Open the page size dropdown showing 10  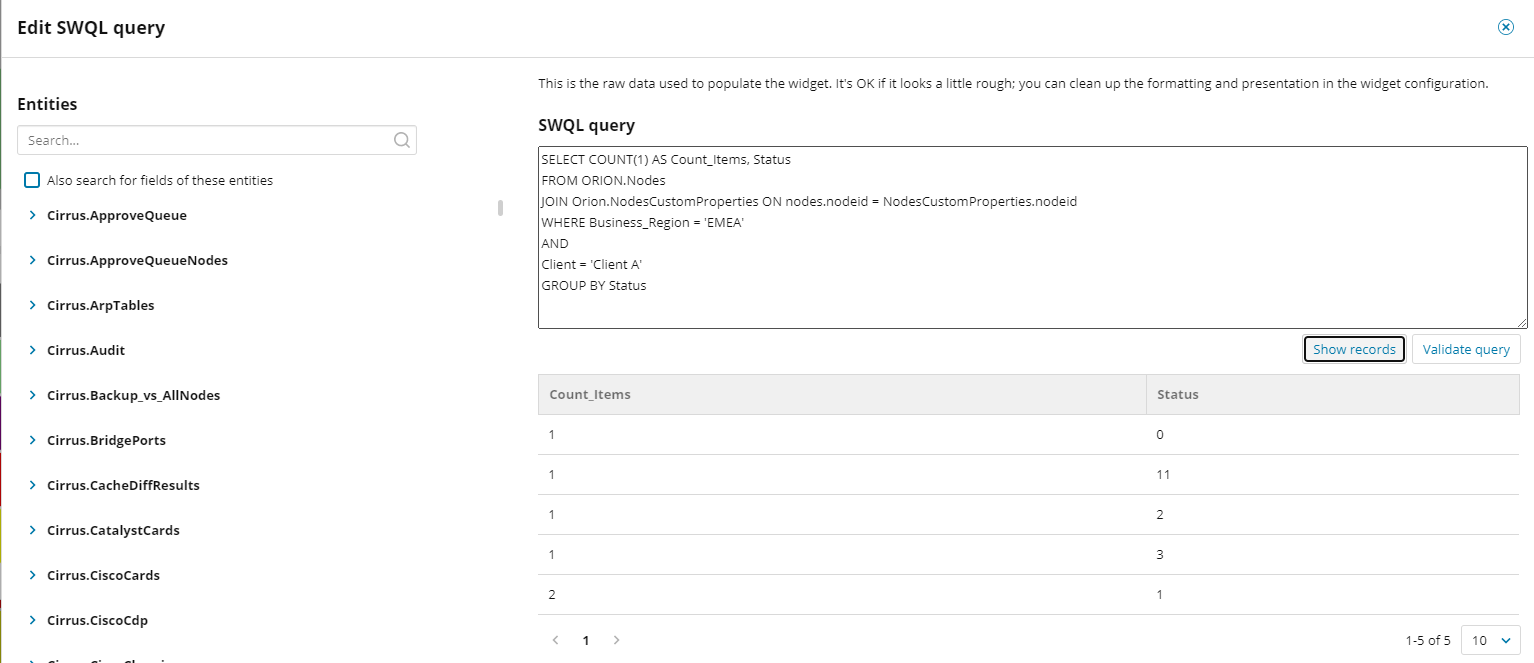(1490, 640)
